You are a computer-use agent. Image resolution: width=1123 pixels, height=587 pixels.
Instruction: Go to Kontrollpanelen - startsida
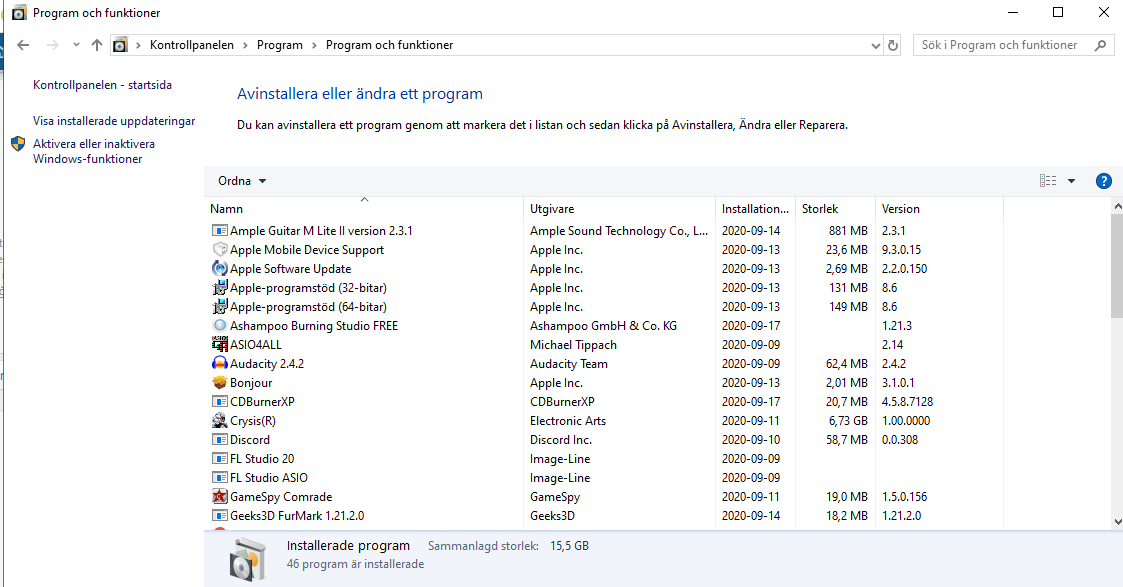click(x=102, y=85)
